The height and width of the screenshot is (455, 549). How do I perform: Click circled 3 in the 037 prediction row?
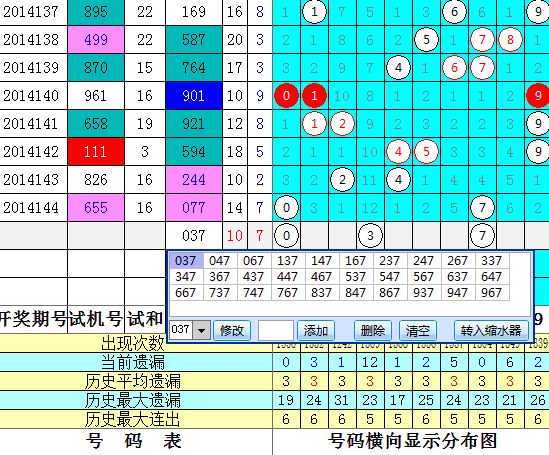370,236
